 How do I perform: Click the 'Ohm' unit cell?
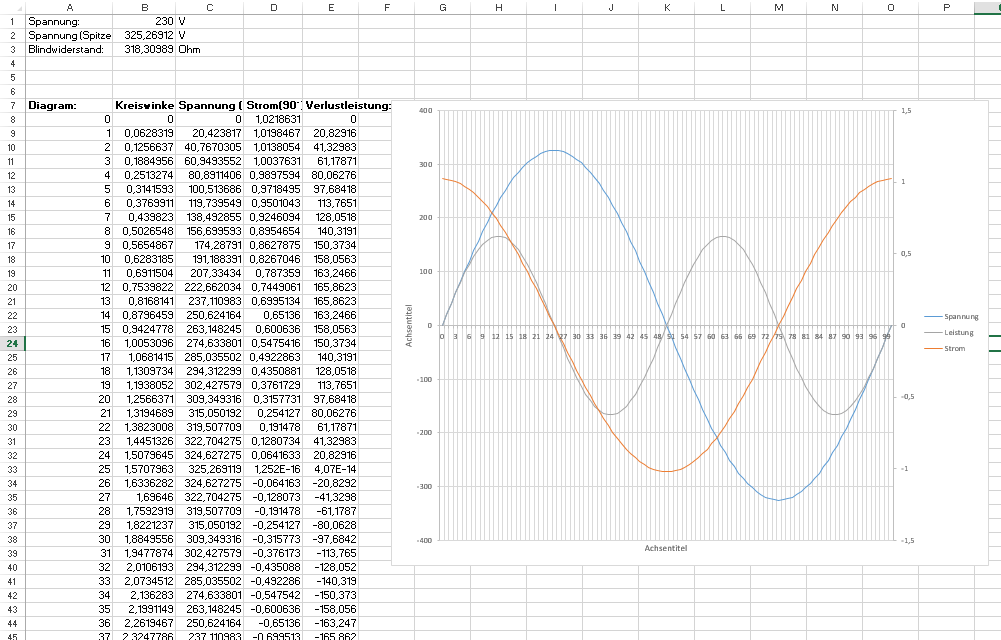[209, 50]
